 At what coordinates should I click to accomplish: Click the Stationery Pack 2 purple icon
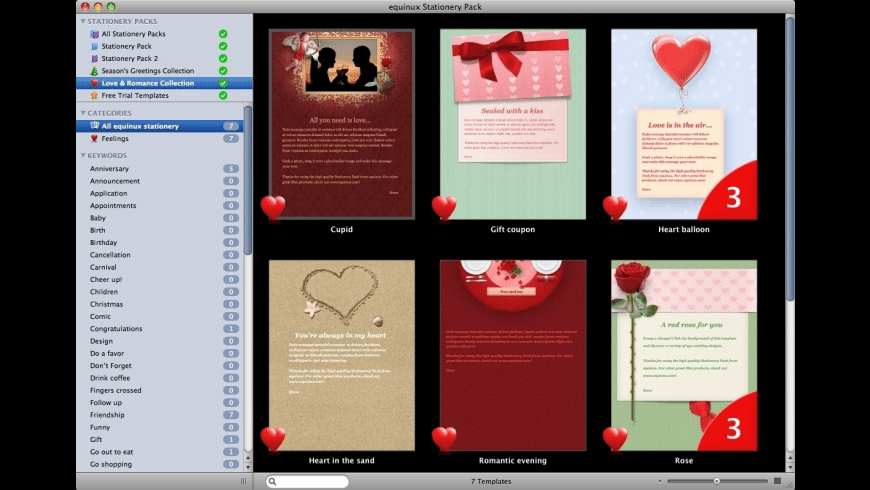pos(94,58)
